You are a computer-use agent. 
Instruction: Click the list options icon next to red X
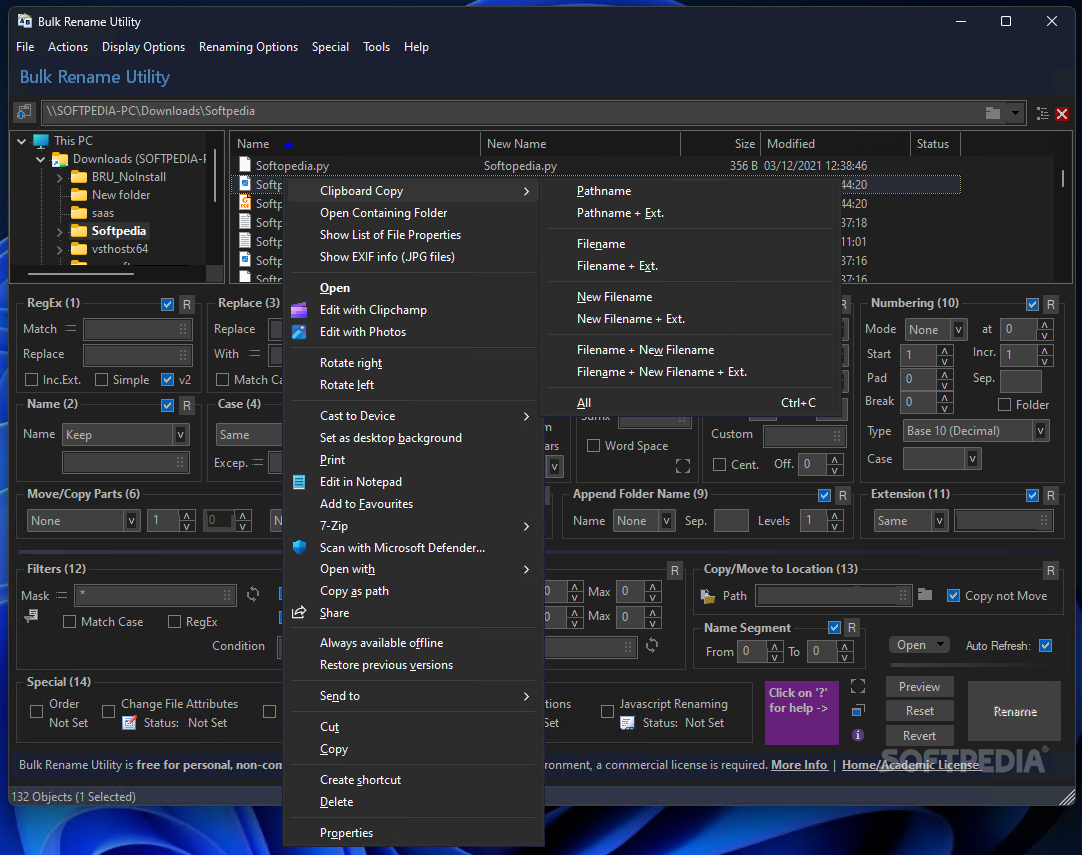pos(1042,114)
